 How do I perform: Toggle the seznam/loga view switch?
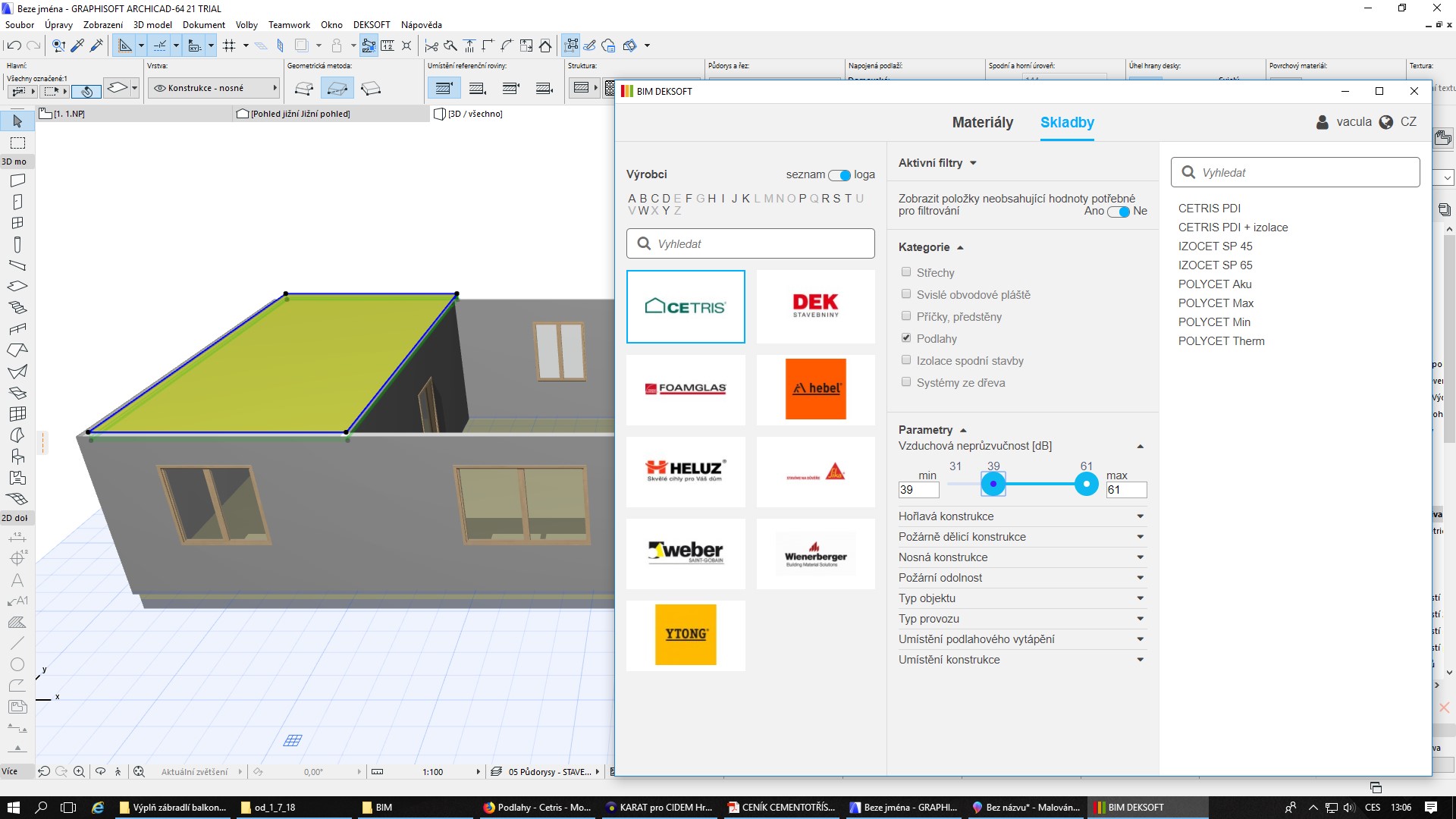pyautogui.click(x=839, y=175)
